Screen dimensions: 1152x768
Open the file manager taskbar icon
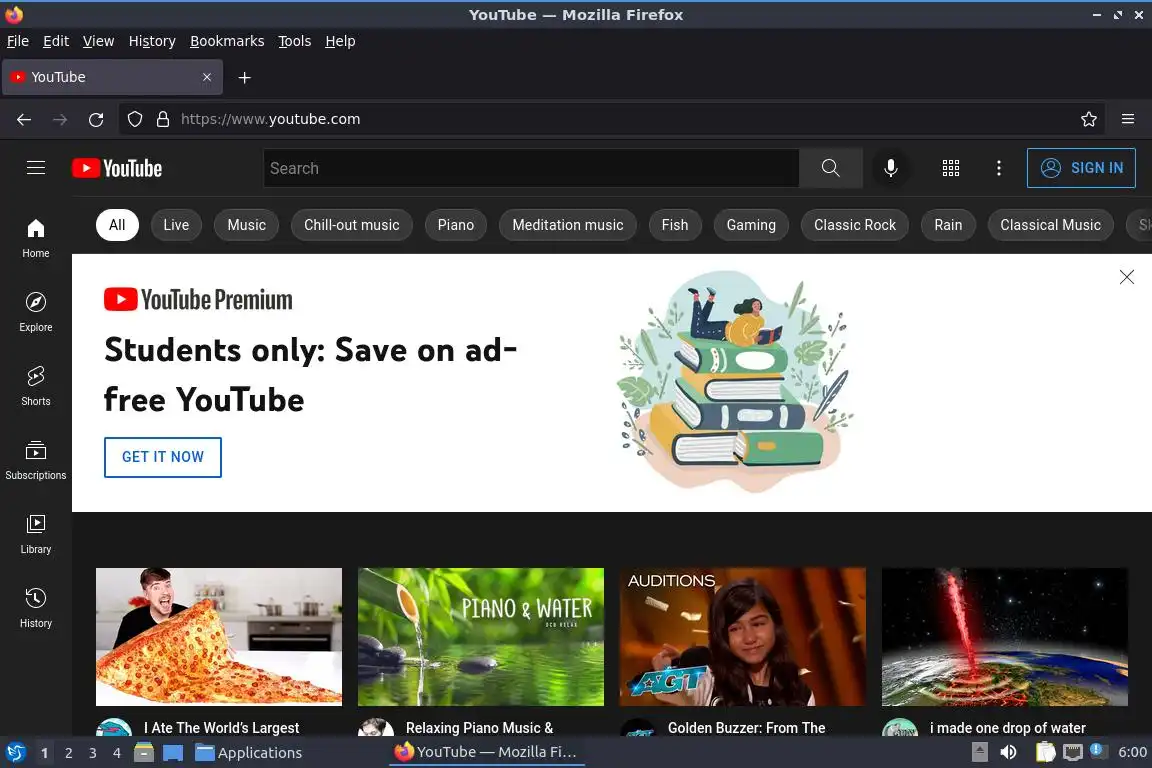(144, 752)
